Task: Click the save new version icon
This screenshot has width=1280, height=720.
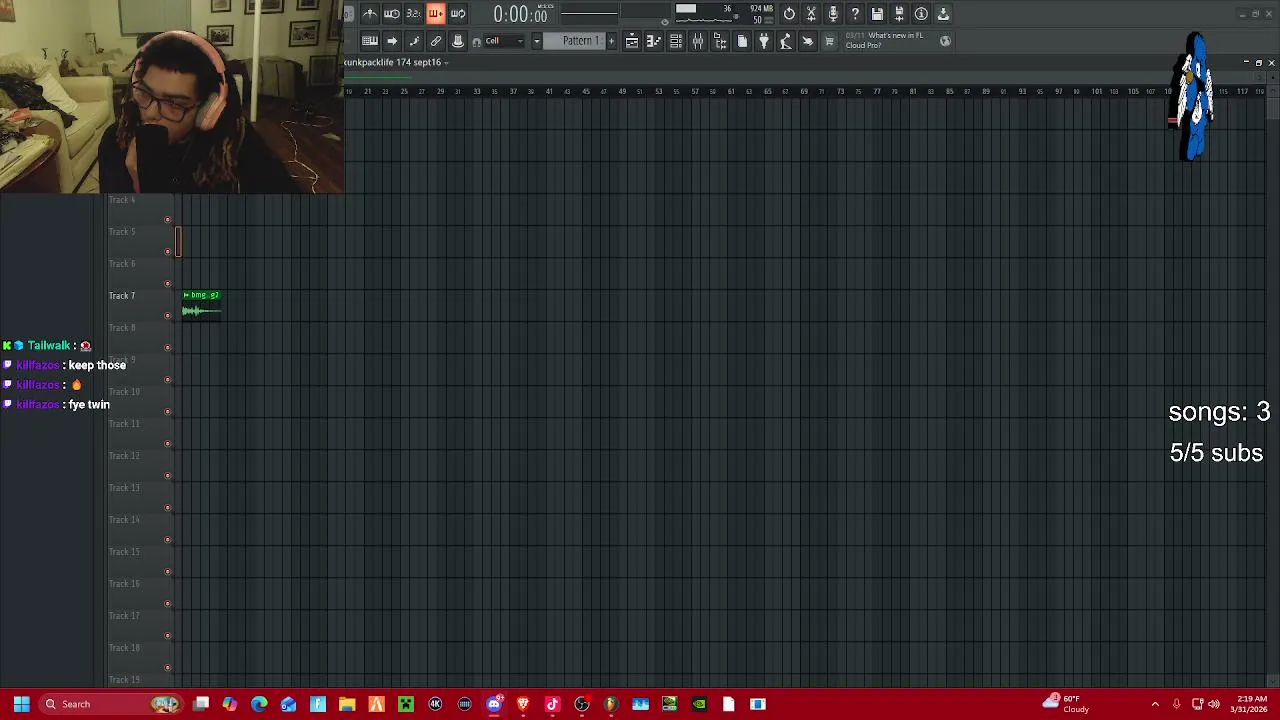Action: tap(899, 14)
